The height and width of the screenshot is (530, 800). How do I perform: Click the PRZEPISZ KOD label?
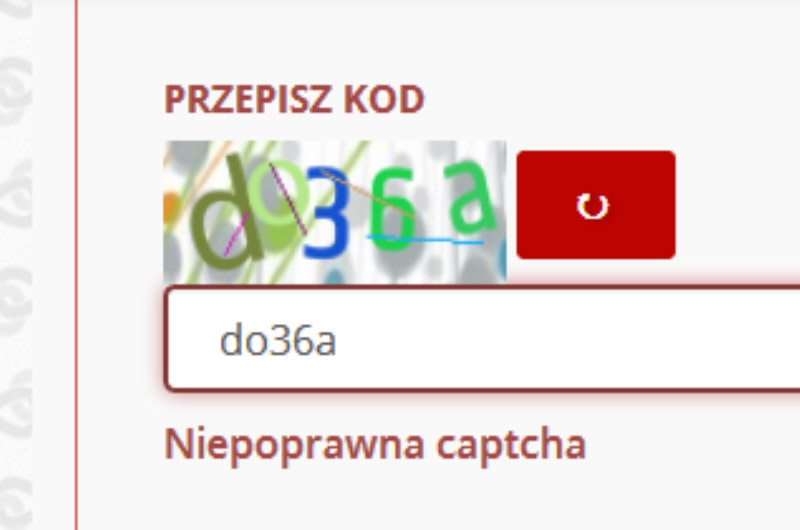(x=294, y=99)
